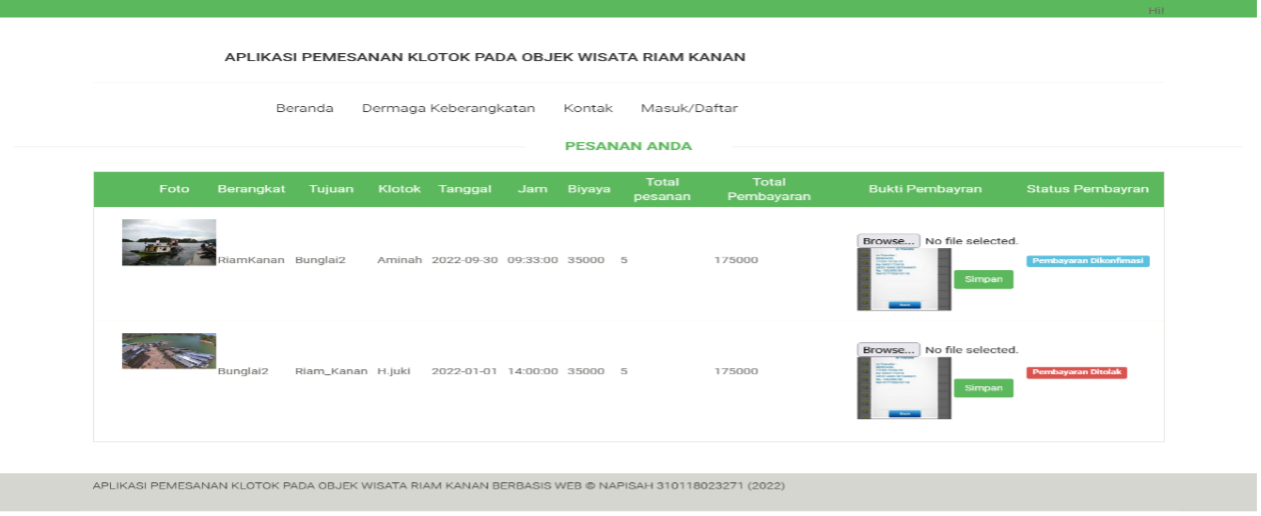Open the RiamKanan boat photo thumbnail
The width and height of the screenshot is (1261, 516).
click(169, 242)
